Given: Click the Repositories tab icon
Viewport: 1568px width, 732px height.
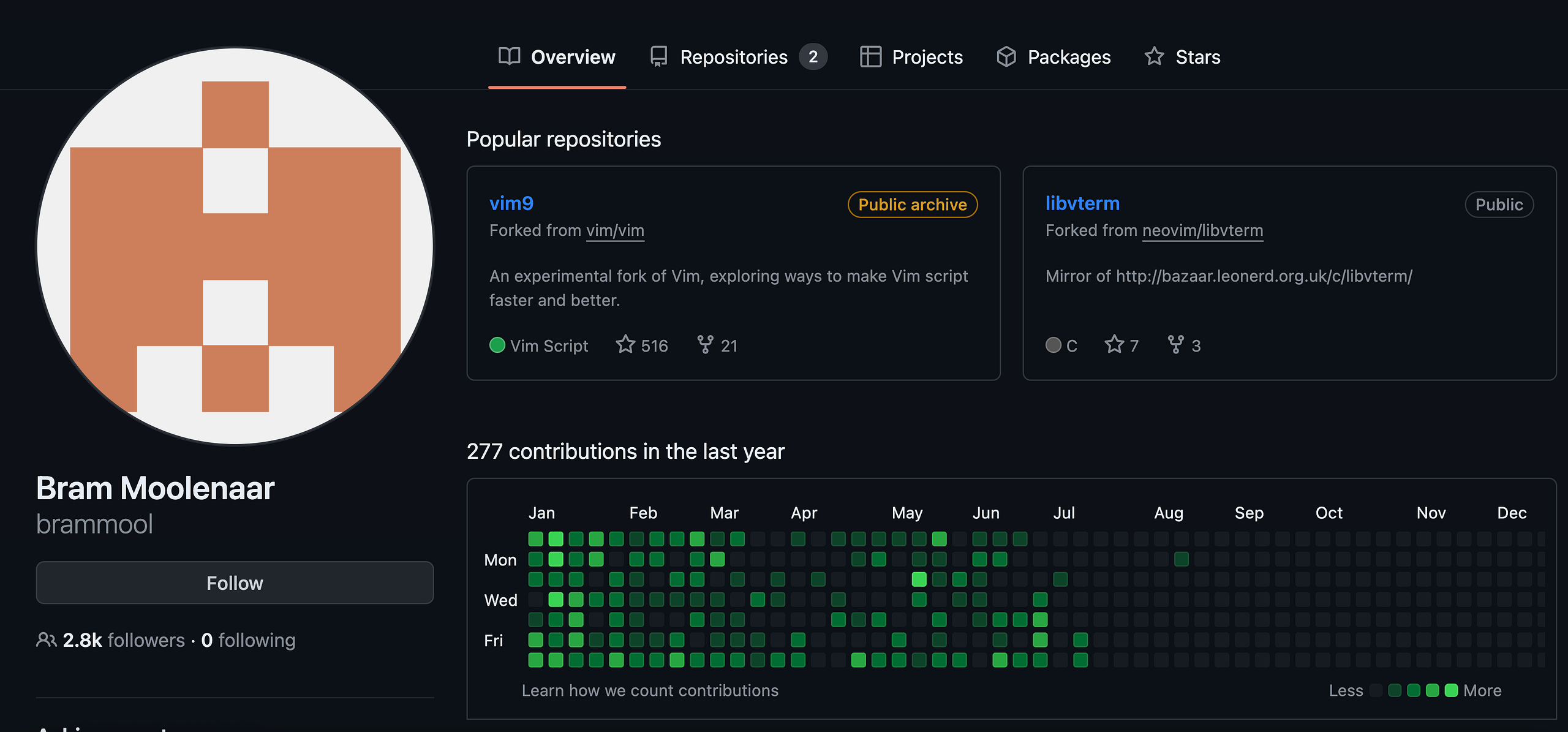Looking at the screenshot, I should coord(658,56).
